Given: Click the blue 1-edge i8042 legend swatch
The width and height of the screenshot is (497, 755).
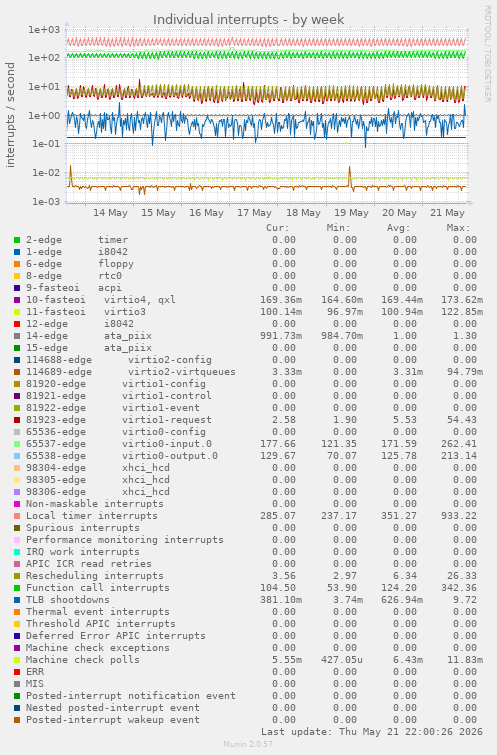Looking at the screenshot, I should tap(17, 252).
